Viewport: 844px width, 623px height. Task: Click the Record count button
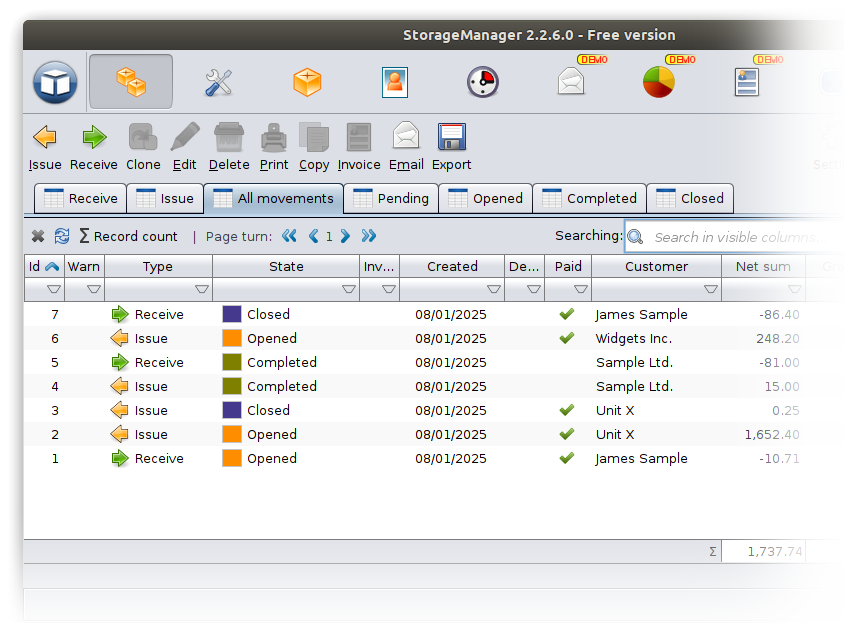(128, 236)
